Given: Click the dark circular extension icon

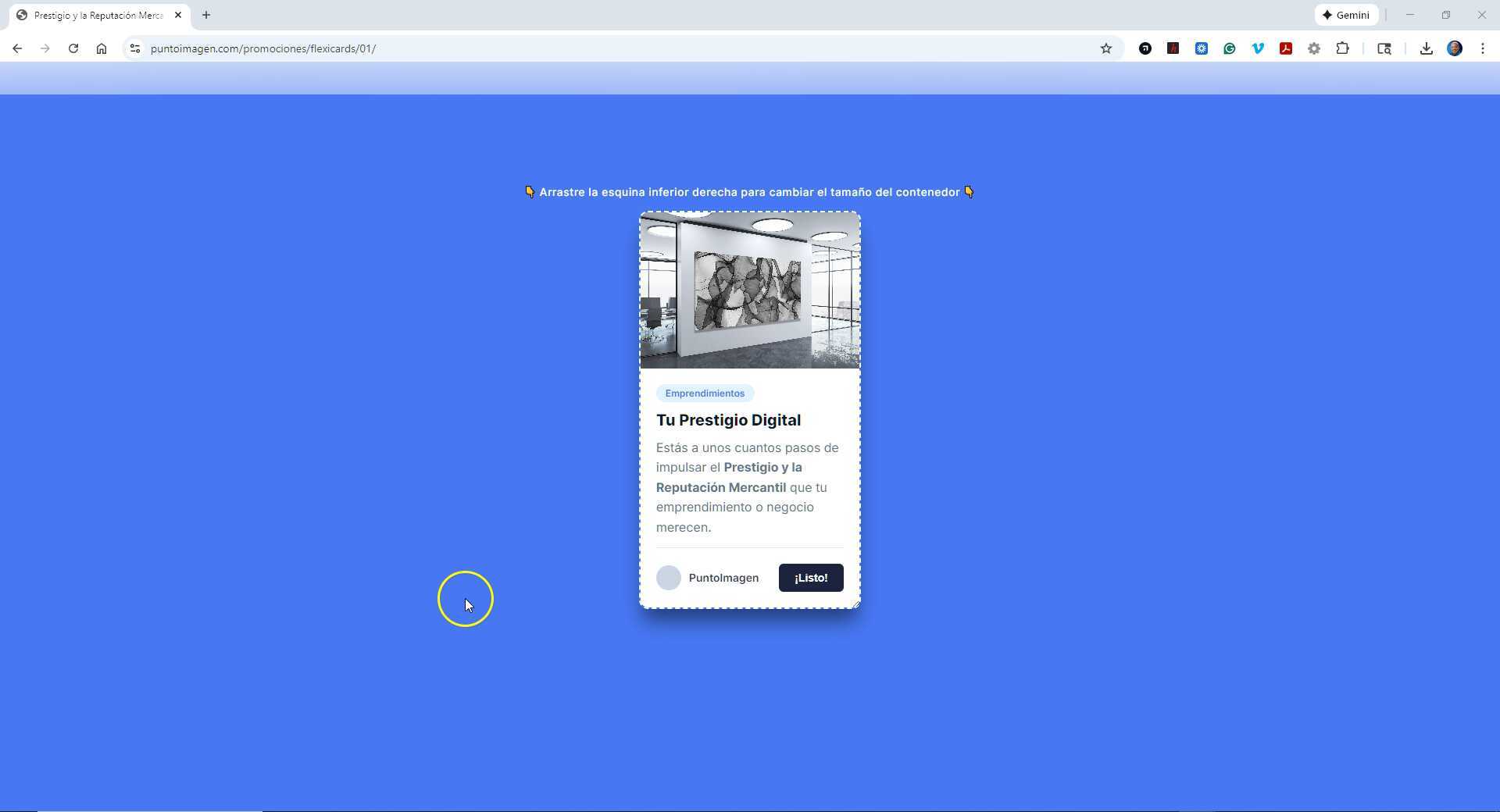Looking at the screenshot, I should tap(1145, 48).
